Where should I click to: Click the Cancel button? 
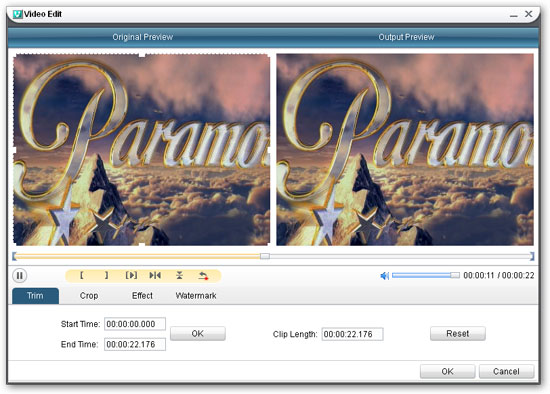(x=507, y=372)
